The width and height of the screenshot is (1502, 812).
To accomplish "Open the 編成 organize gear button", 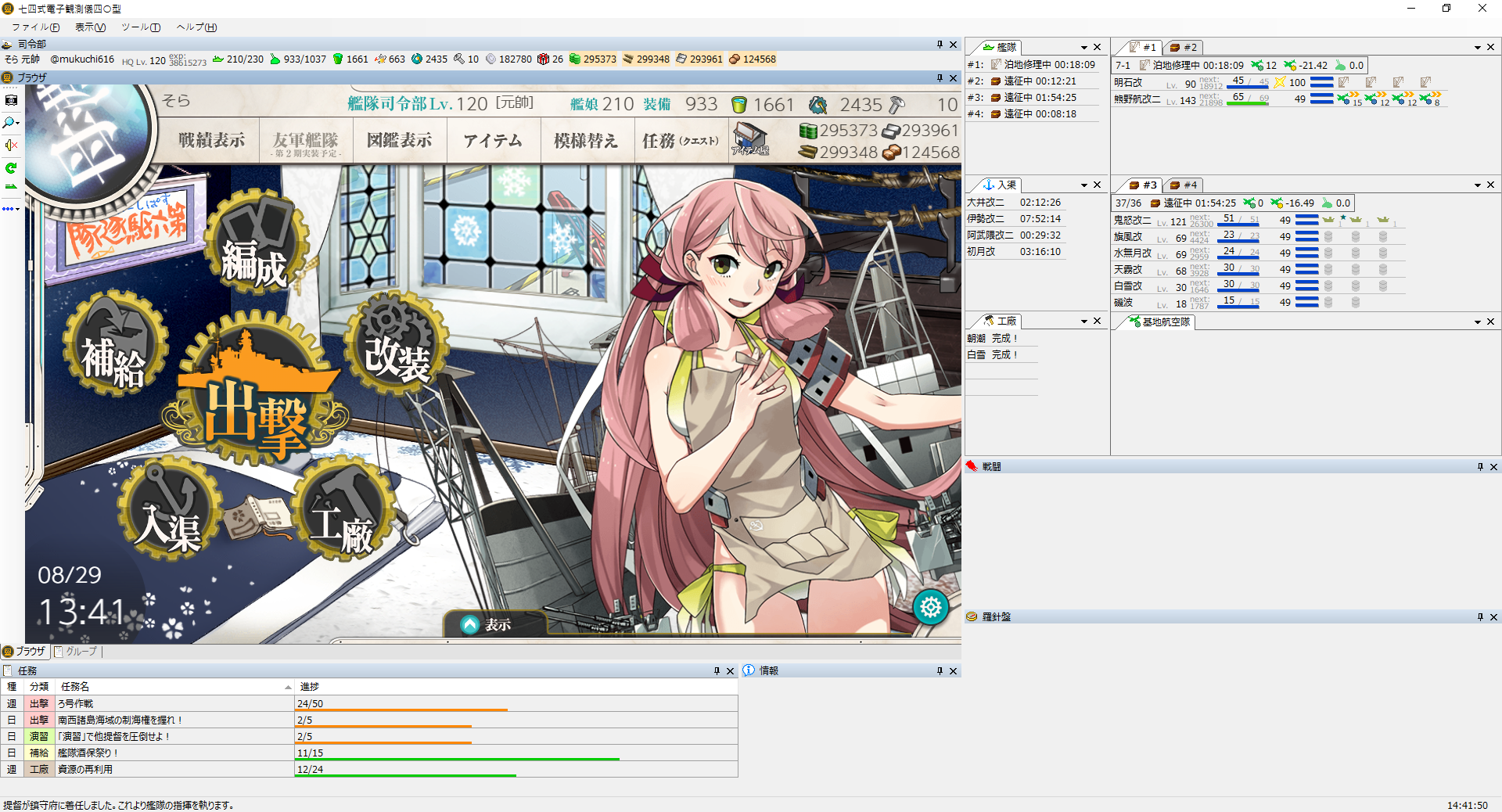I will (x=255, y=241).
